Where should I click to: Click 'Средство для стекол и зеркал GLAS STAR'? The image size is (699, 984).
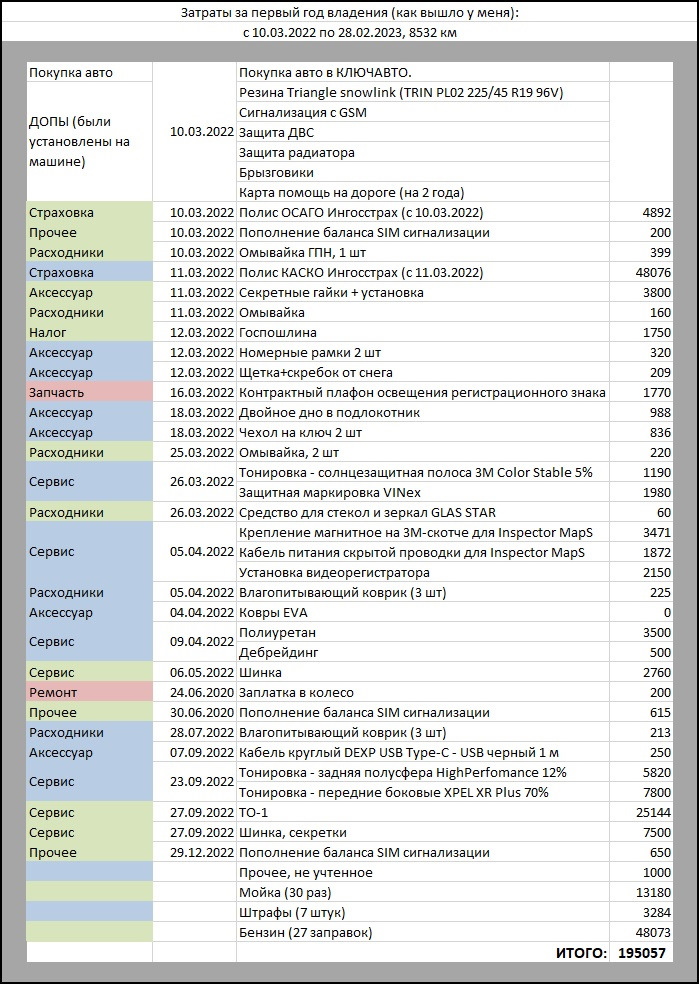[x=423, y=513]
